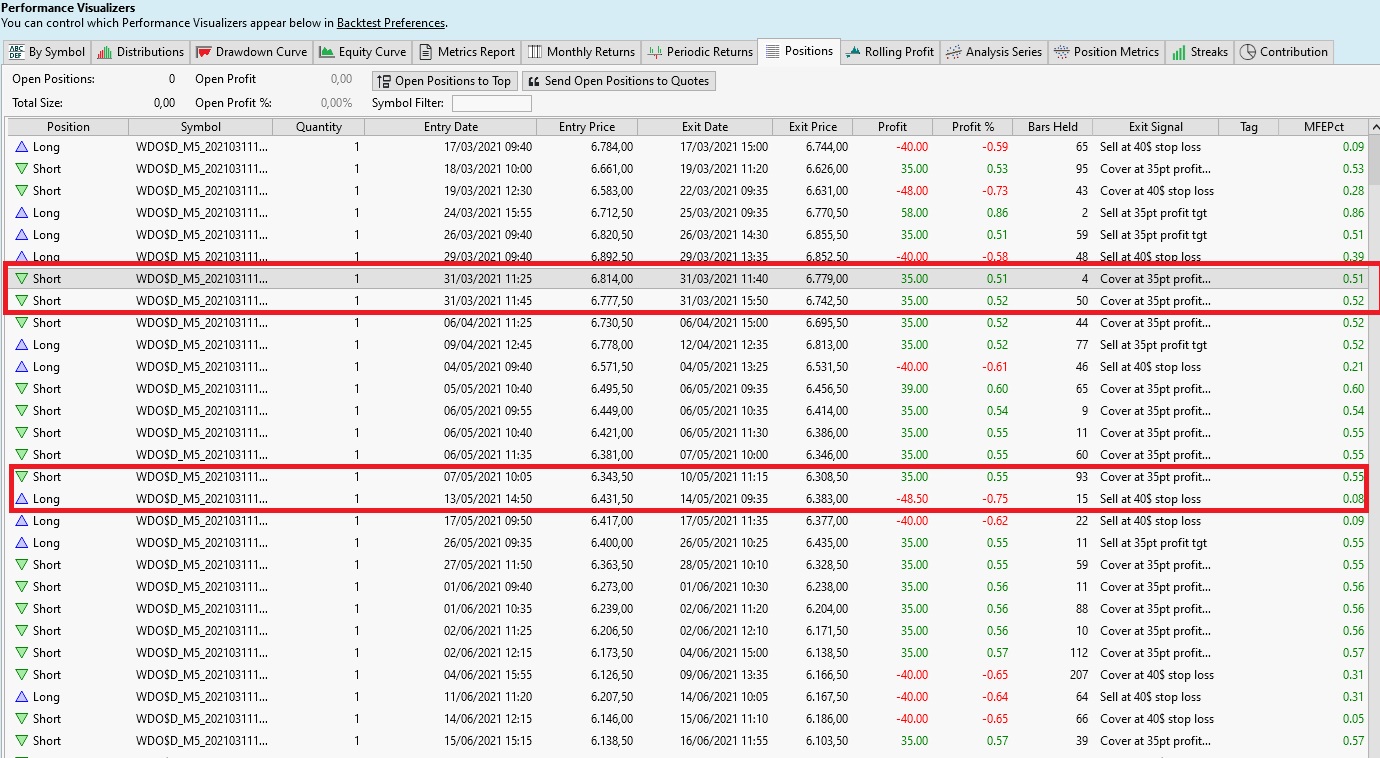This screenshot has height=758, width=1380.
Task: Switch to Position Metrics tab
Action: tap(1106, 52)
